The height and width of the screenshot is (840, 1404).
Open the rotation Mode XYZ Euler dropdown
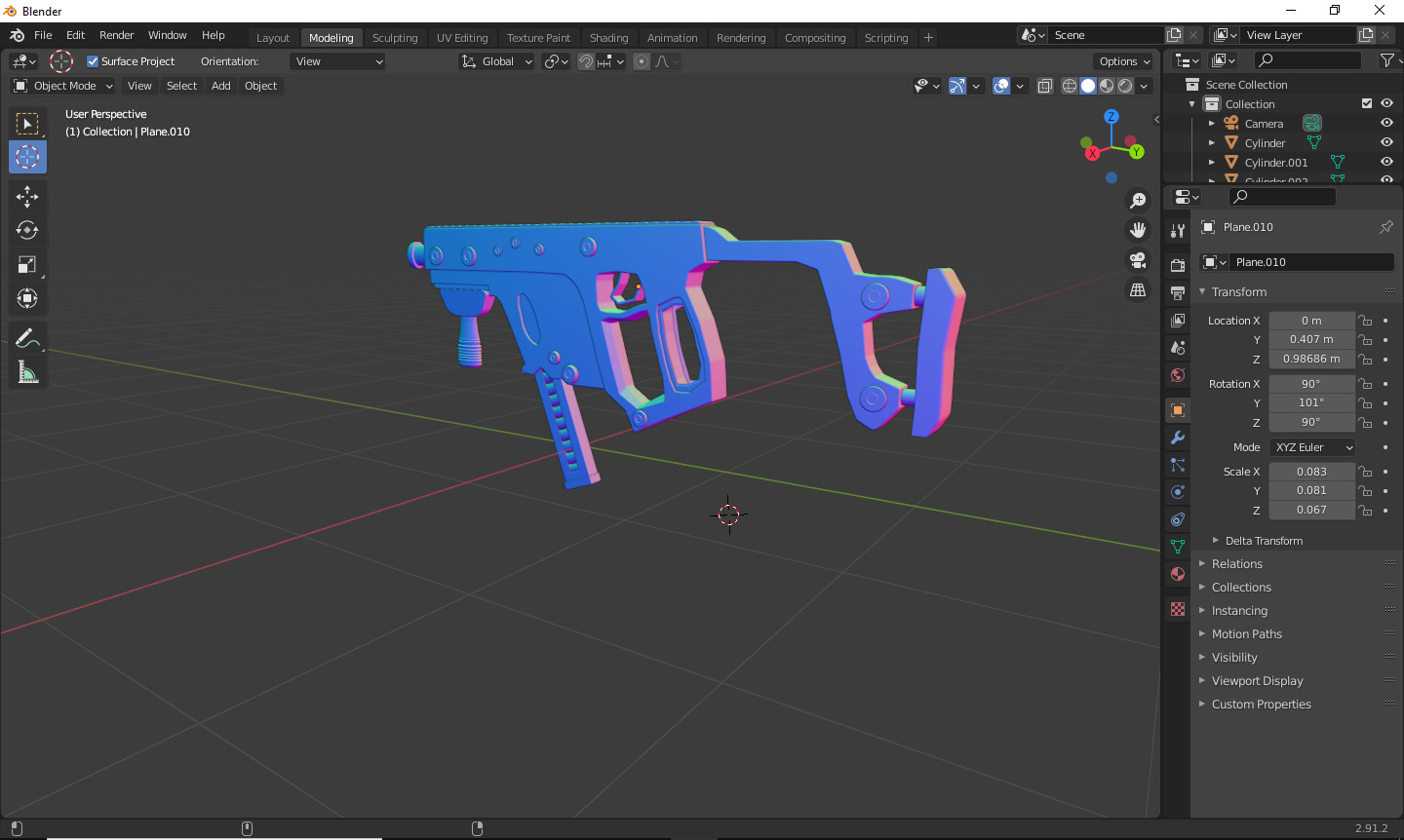1313,447
